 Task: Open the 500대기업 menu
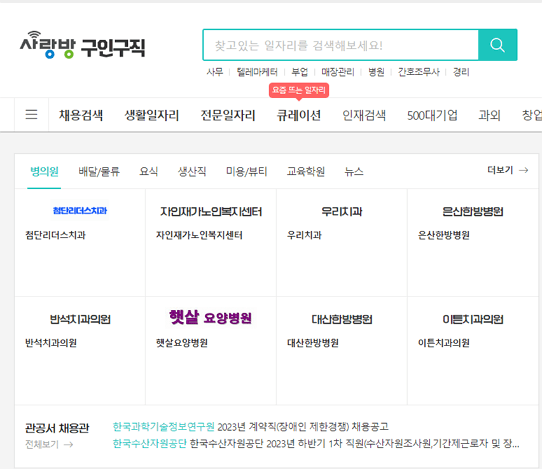click(432, 115)
